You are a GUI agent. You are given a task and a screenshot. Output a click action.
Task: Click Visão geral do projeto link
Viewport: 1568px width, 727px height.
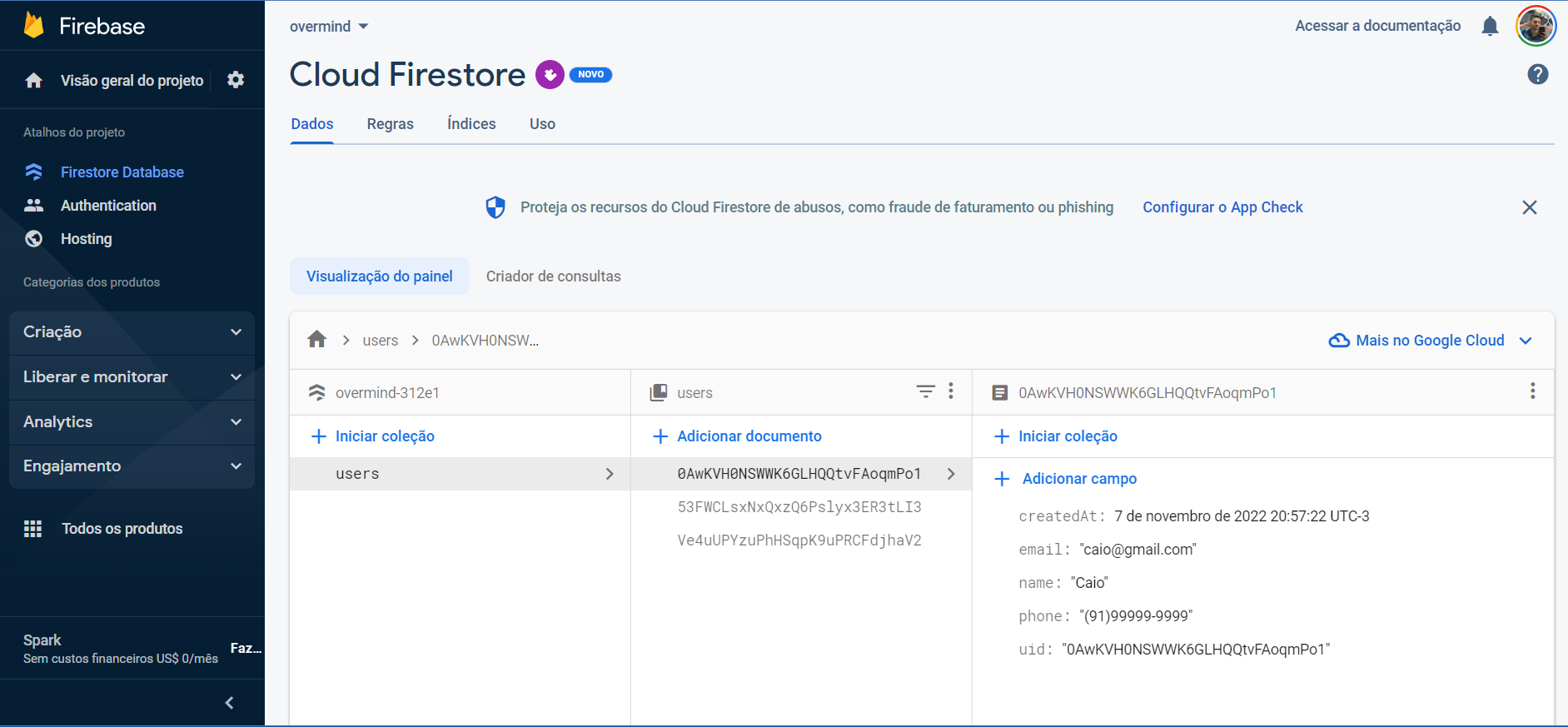[x=132, y=81]
